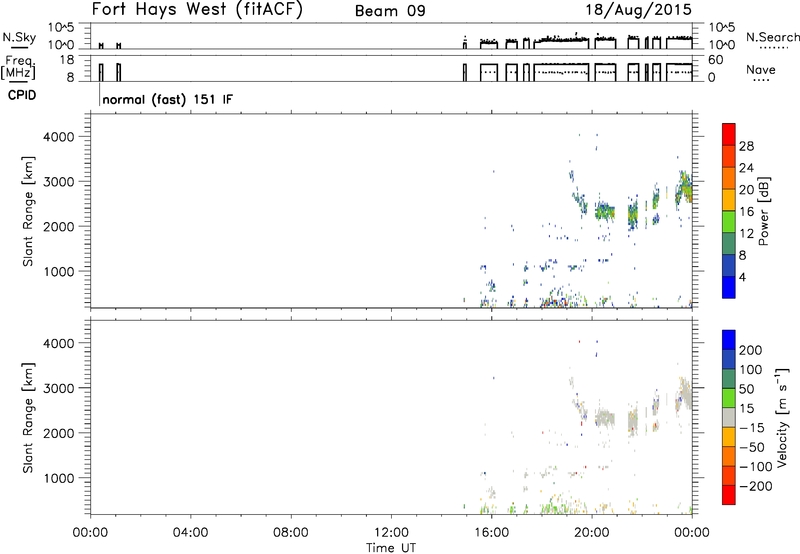Image resolution: width=800 pixels, height=554 pixels.
Task: Click the 'normal (fast) 151 IF' text
Action: point(167,99)
